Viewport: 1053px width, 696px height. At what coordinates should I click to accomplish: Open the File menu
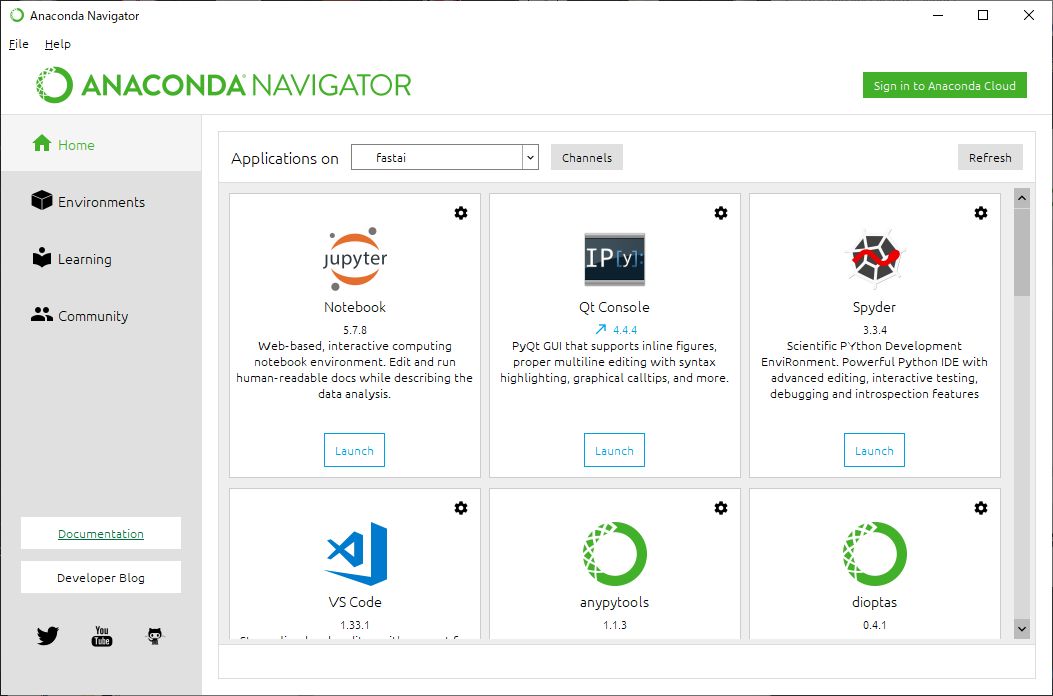18,44
